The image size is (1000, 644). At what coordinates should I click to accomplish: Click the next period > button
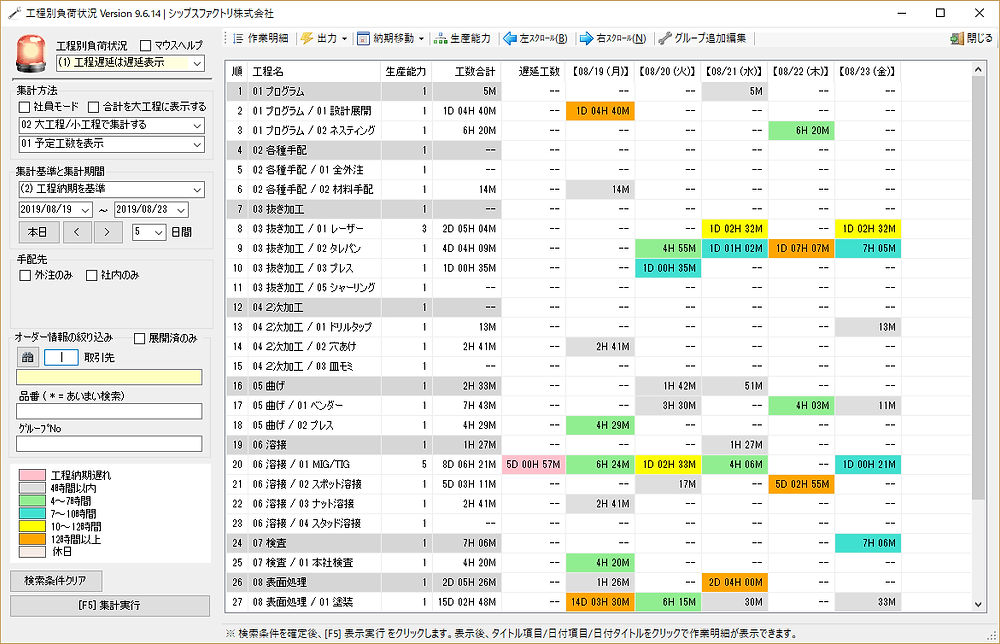point(107,232)
